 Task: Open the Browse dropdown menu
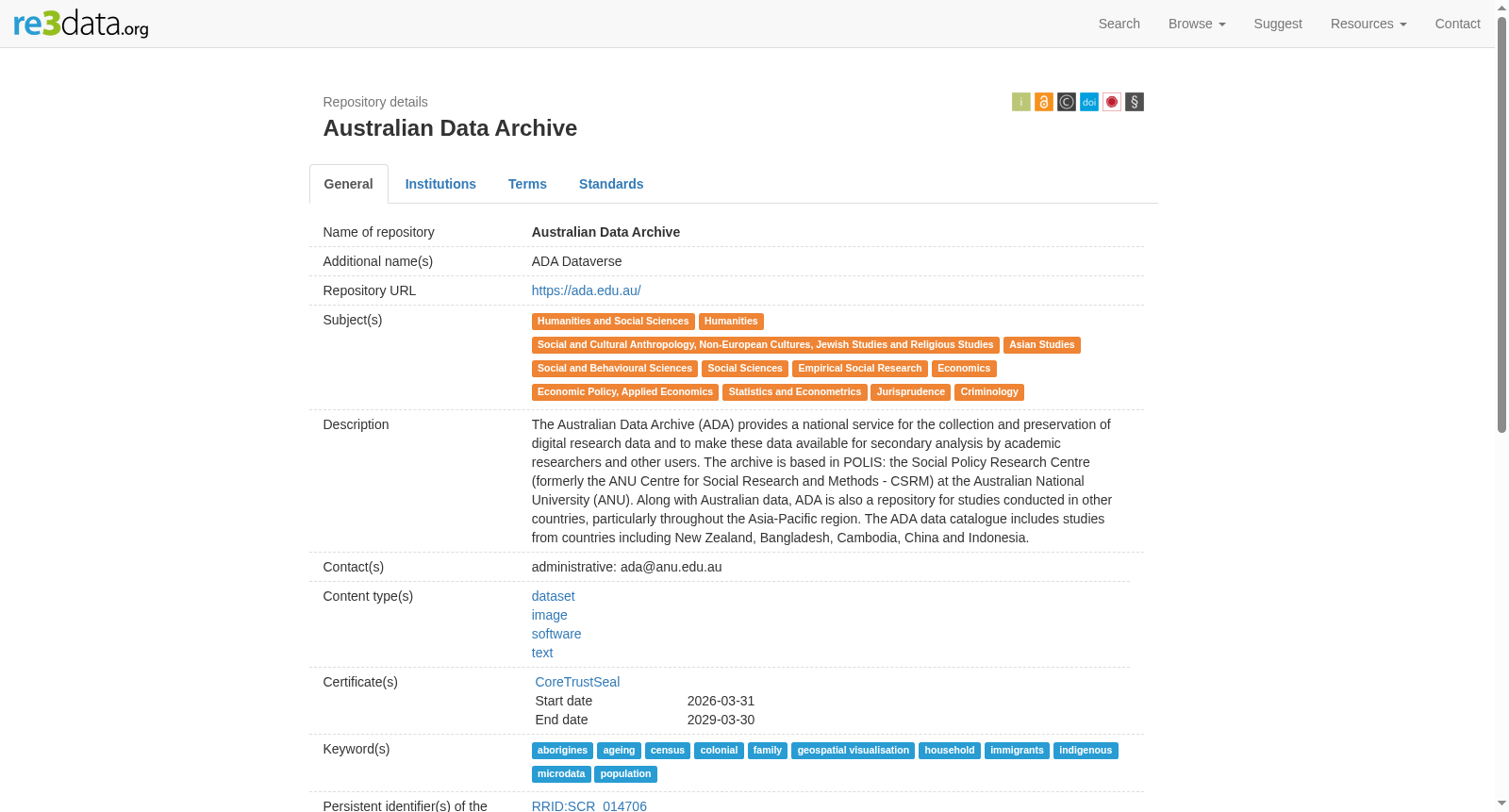pos(1197,24)
